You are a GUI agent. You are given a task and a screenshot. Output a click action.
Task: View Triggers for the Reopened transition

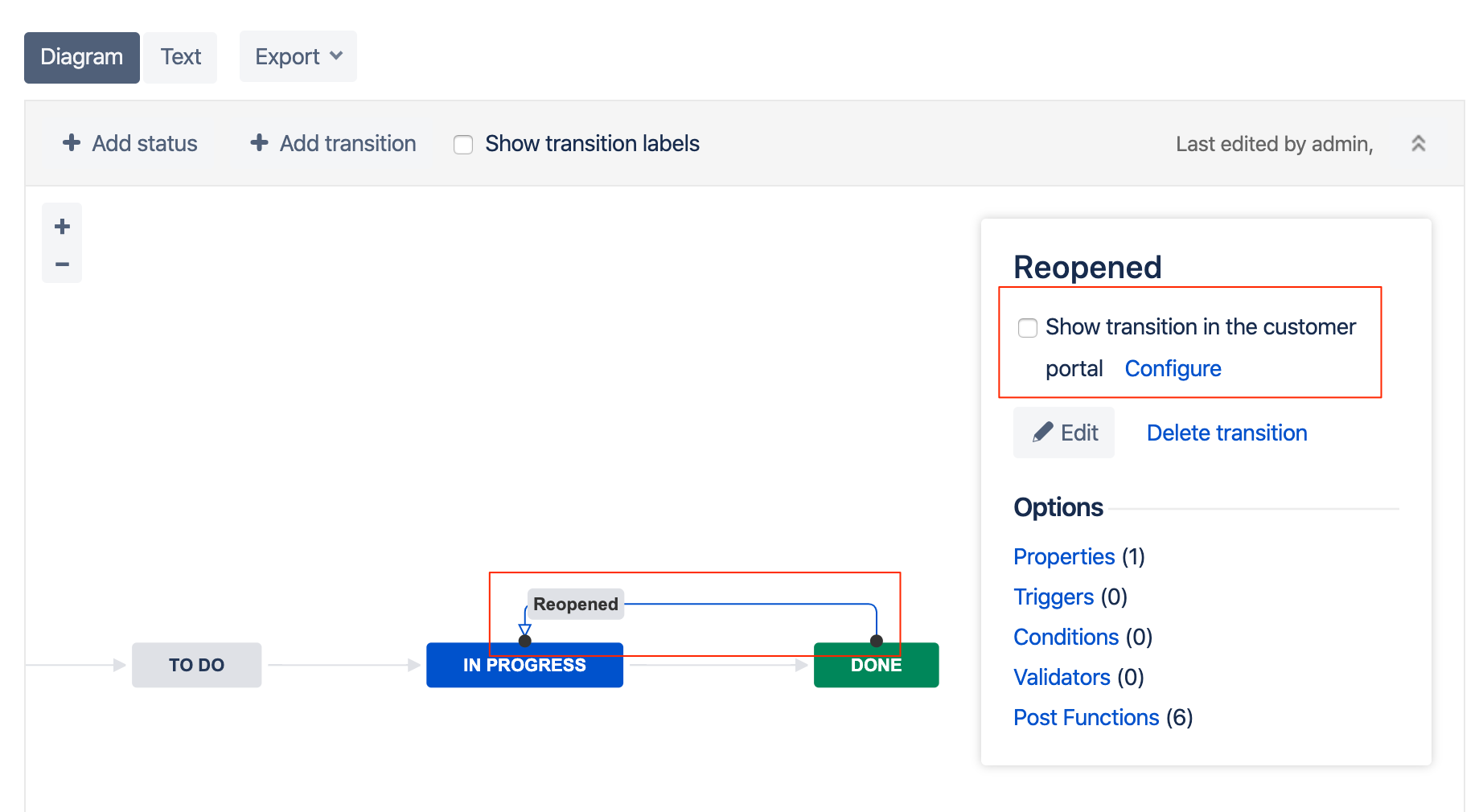1054,597
